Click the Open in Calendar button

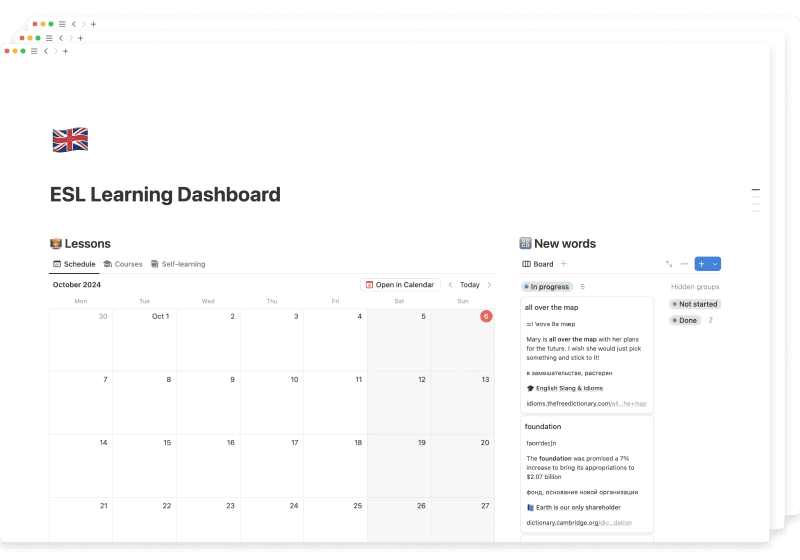coord(400,285)
